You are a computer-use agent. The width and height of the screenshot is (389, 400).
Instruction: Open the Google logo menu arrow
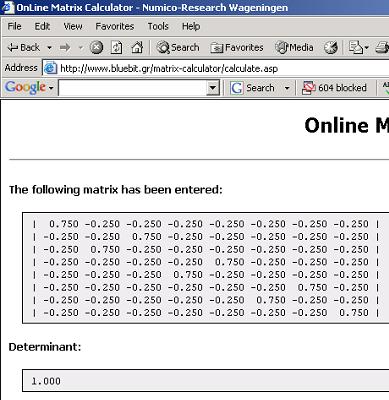coord(51,88)
